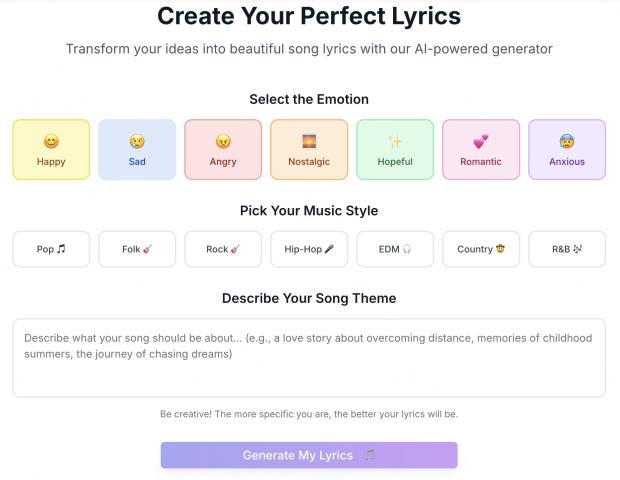Click the smiling face Happy emoji
The width and height of the screenshot is (620, 480).
click(x=51, y=142)
